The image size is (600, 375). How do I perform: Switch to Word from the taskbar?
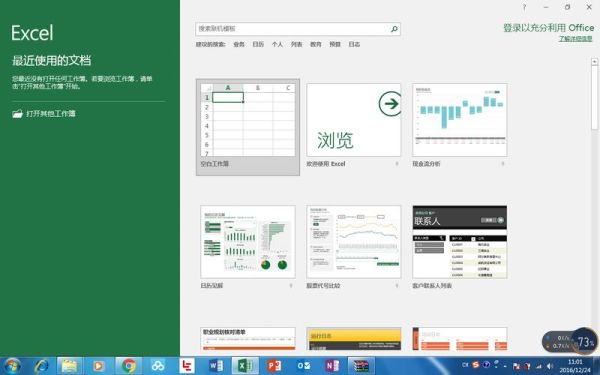[x=216, y=366]
